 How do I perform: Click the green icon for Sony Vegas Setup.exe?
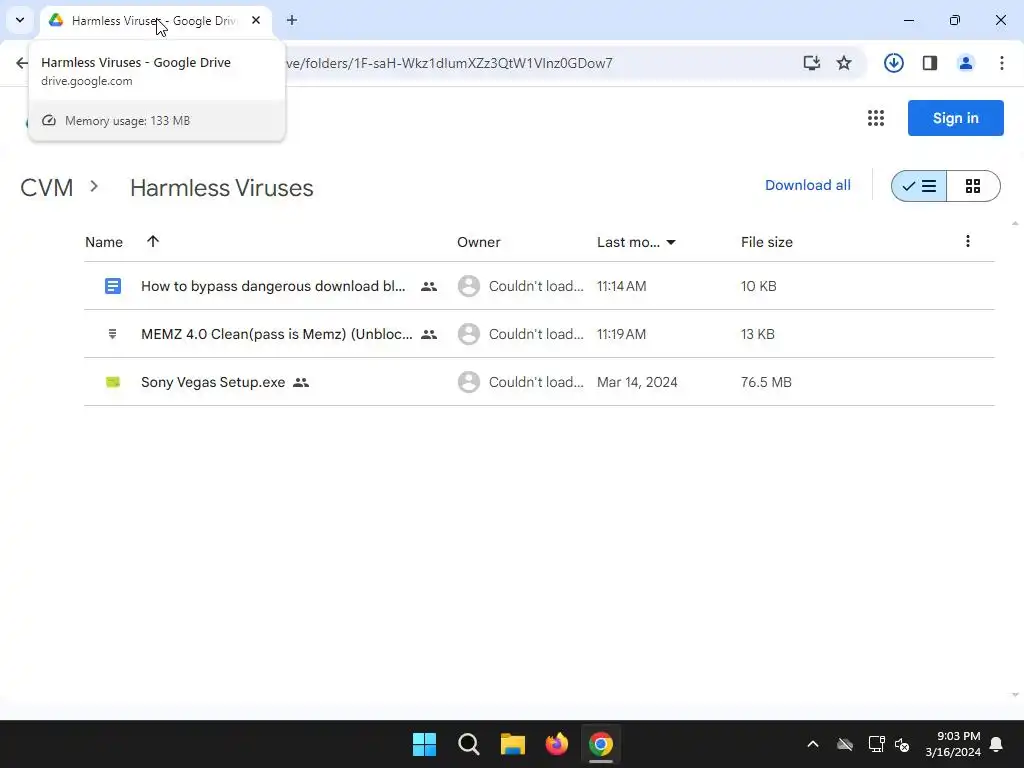coord(113,382)
